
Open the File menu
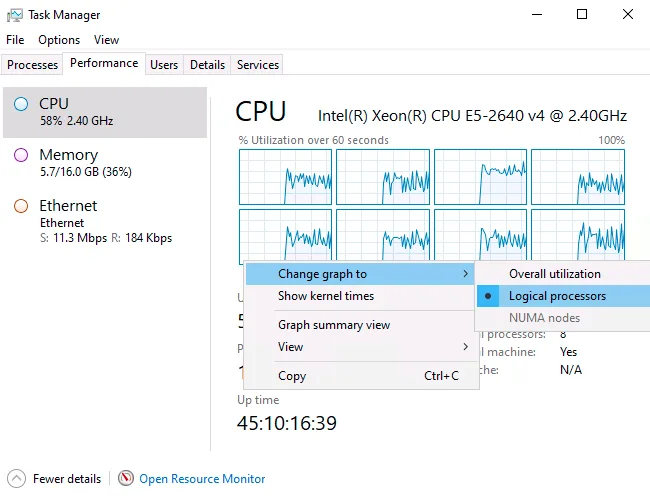[x=15, y=40]
